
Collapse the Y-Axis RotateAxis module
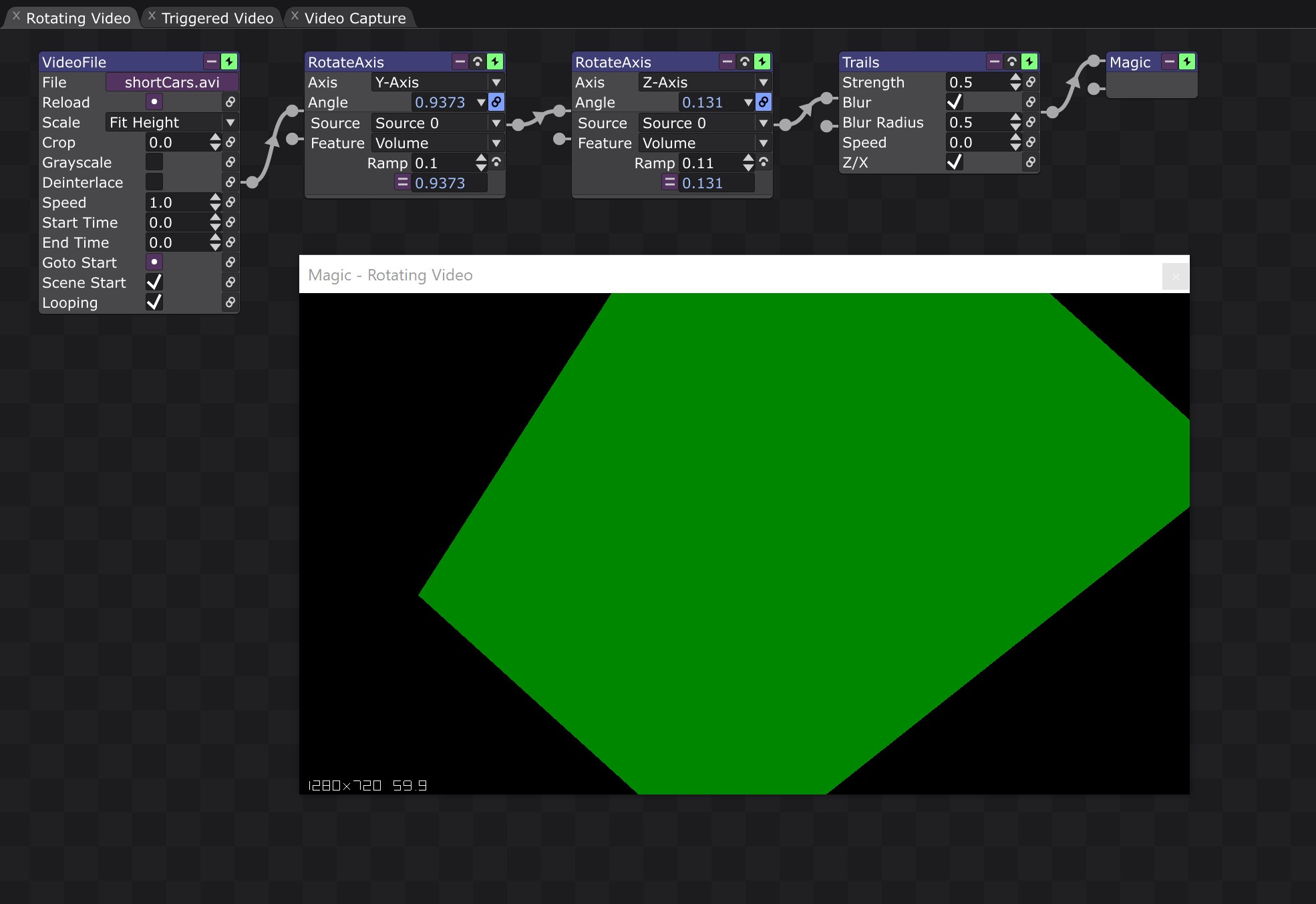[x=460, y=62]
